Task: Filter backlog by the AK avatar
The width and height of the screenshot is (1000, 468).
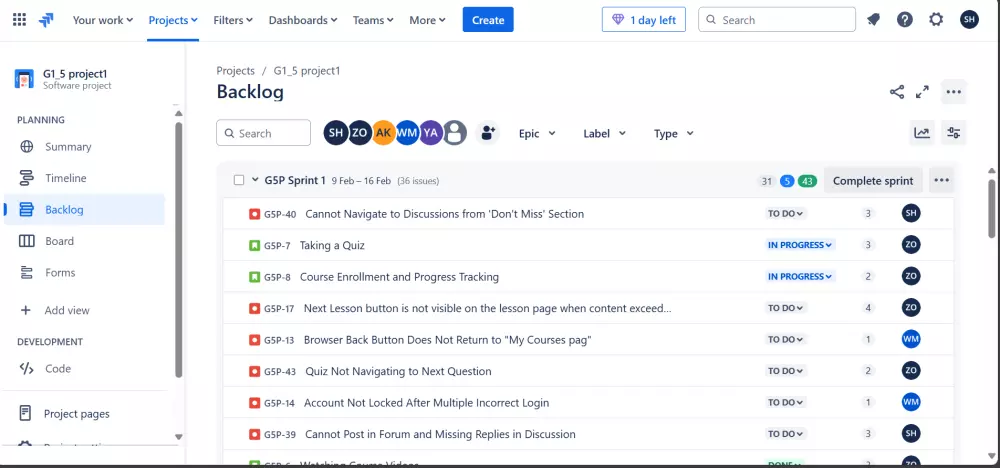Action: point(383,133)
